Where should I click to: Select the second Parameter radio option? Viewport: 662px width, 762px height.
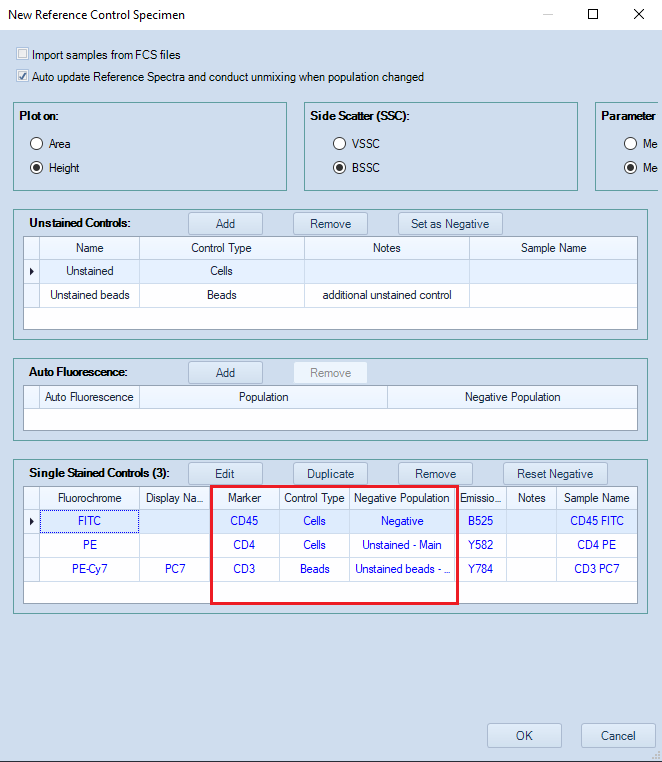tap(630, 168)
